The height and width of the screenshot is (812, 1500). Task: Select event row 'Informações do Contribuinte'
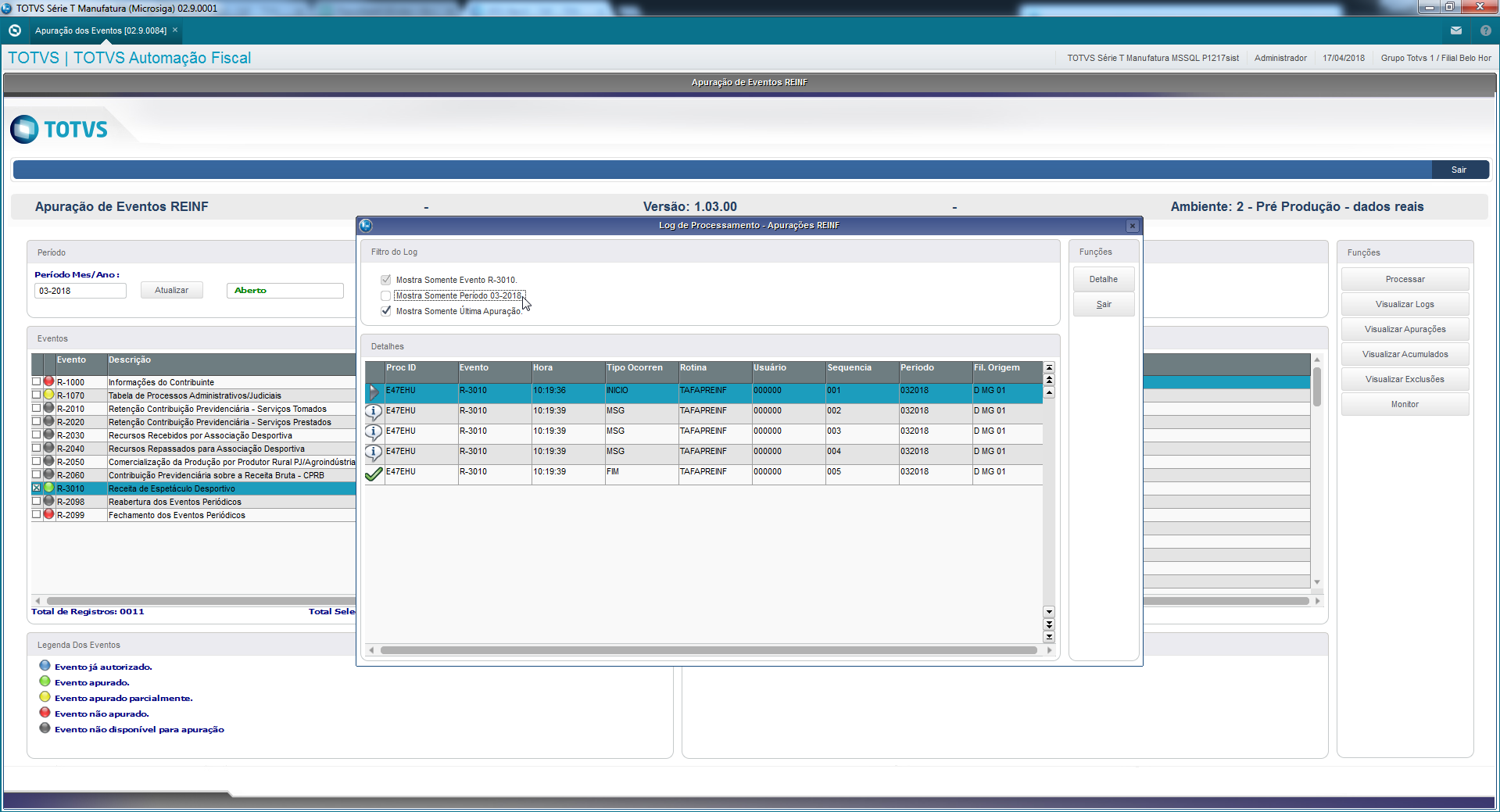231,382
